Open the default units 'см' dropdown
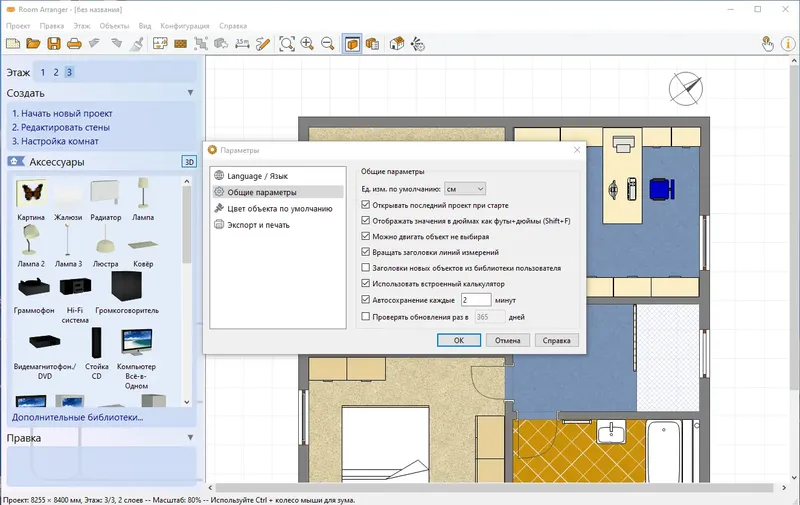 [465, 188]
